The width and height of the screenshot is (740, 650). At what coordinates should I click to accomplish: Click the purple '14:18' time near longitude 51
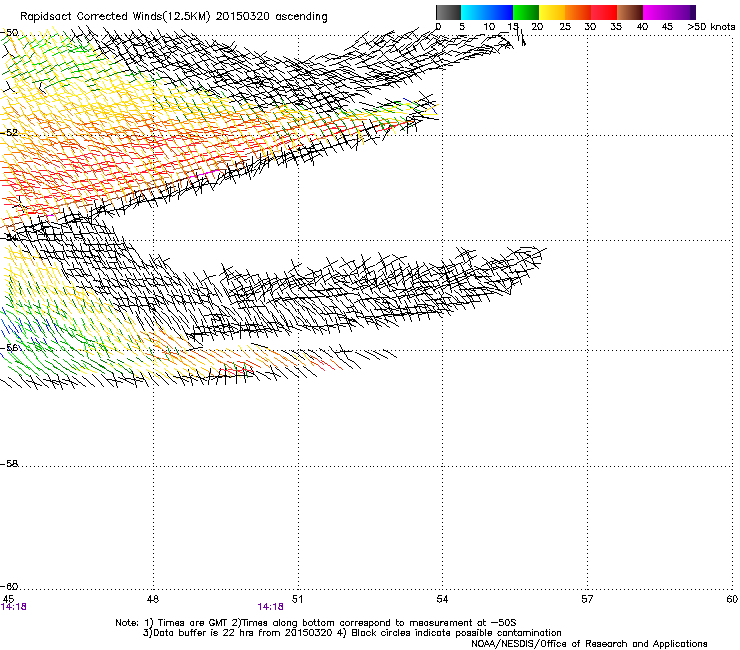(270, 607)
